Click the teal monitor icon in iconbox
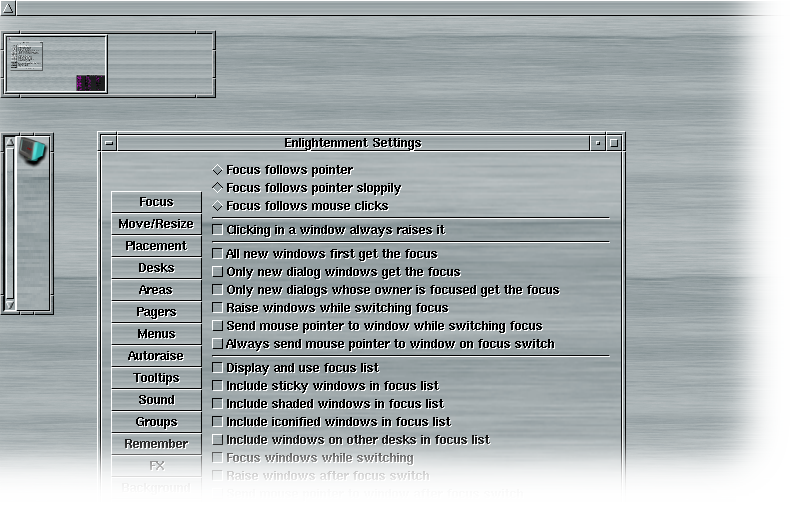Viewport: 800px width, 525px height. pyautogui.click(x=33, y=151)
